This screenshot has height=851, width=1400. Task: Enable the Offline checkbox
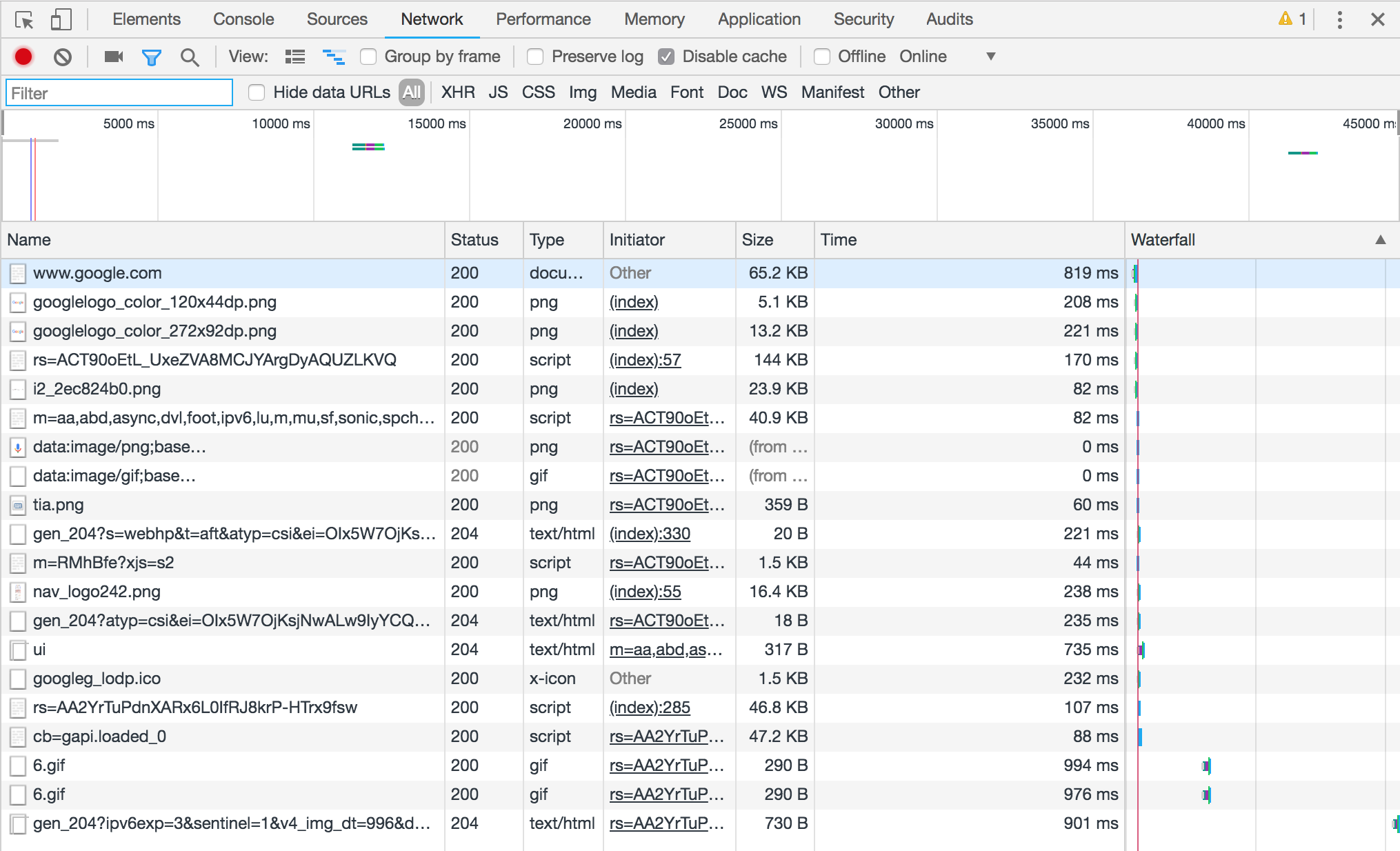point(821,57)
